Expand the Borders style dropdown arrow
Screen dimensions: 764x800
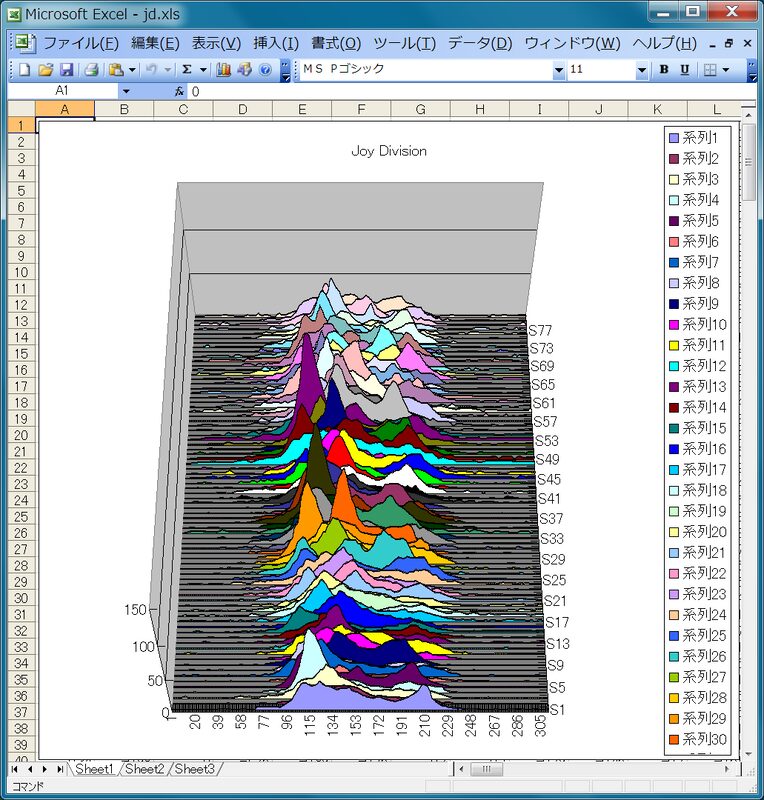pyautogui.click(x=726, y=69)
